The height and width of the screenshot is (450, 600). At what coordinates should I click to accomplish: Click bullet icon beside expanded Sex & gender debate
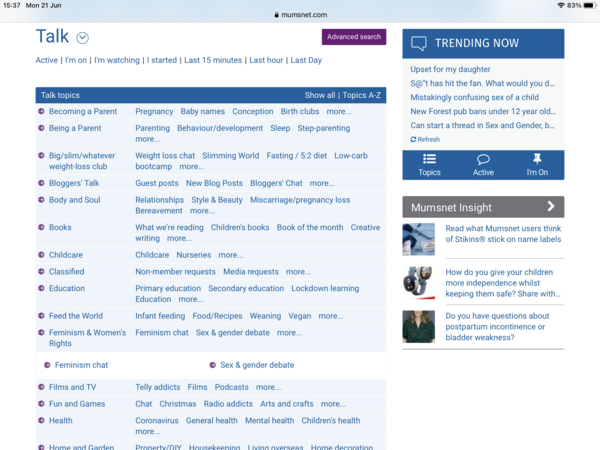pyautogui.click(x=212, y=365)
